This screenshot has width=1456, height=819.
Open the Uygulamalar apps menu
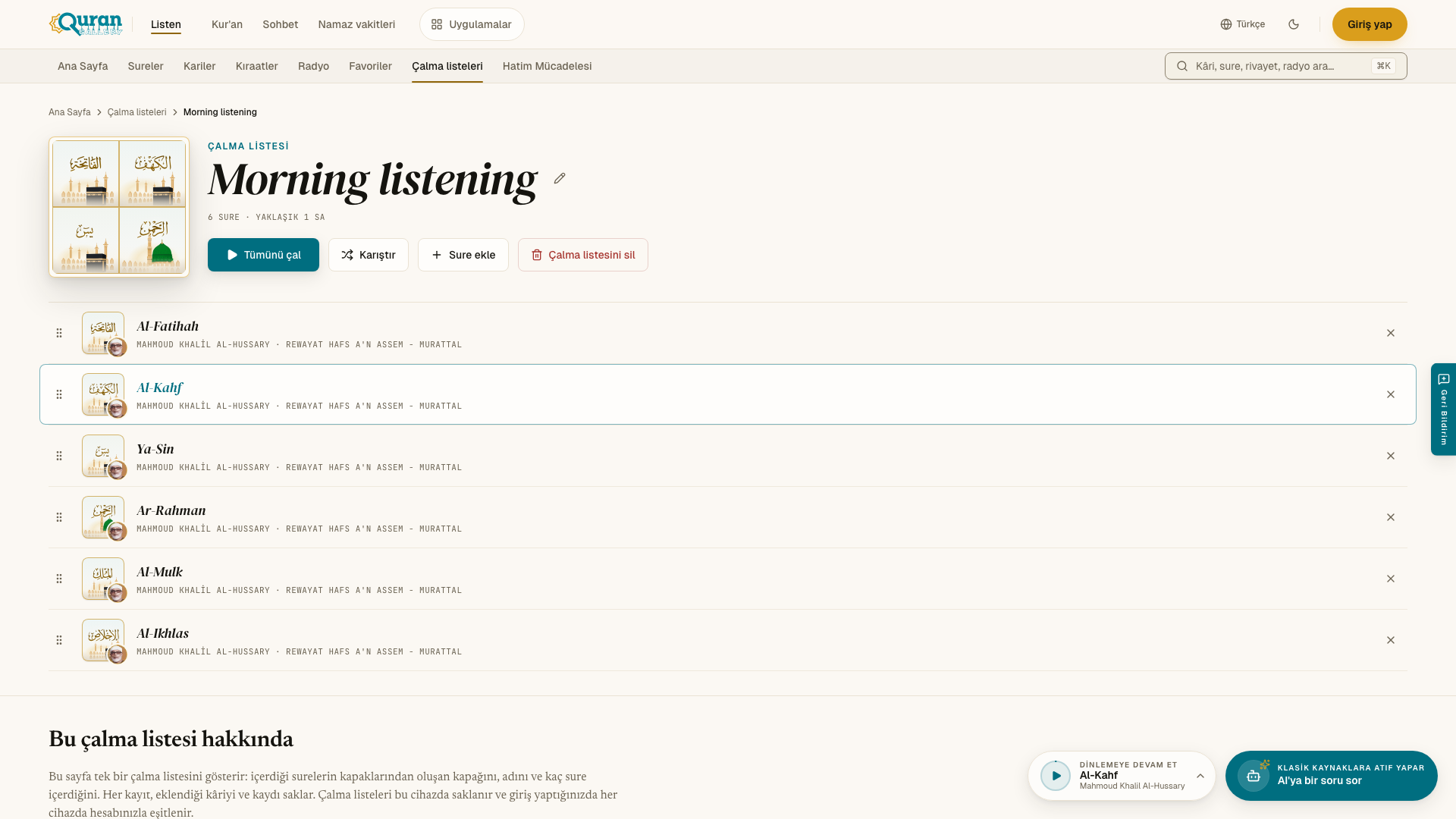[x=472, y=24]
